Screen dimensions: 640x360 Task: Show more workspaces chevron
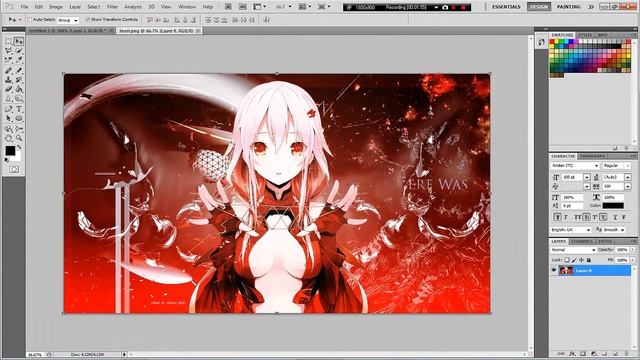pos(591,7)
